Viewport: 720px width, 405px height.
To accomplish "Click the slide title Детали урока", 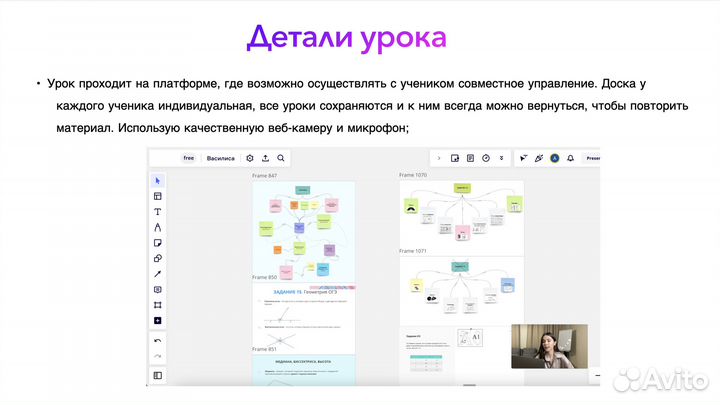I will point(347,38).
